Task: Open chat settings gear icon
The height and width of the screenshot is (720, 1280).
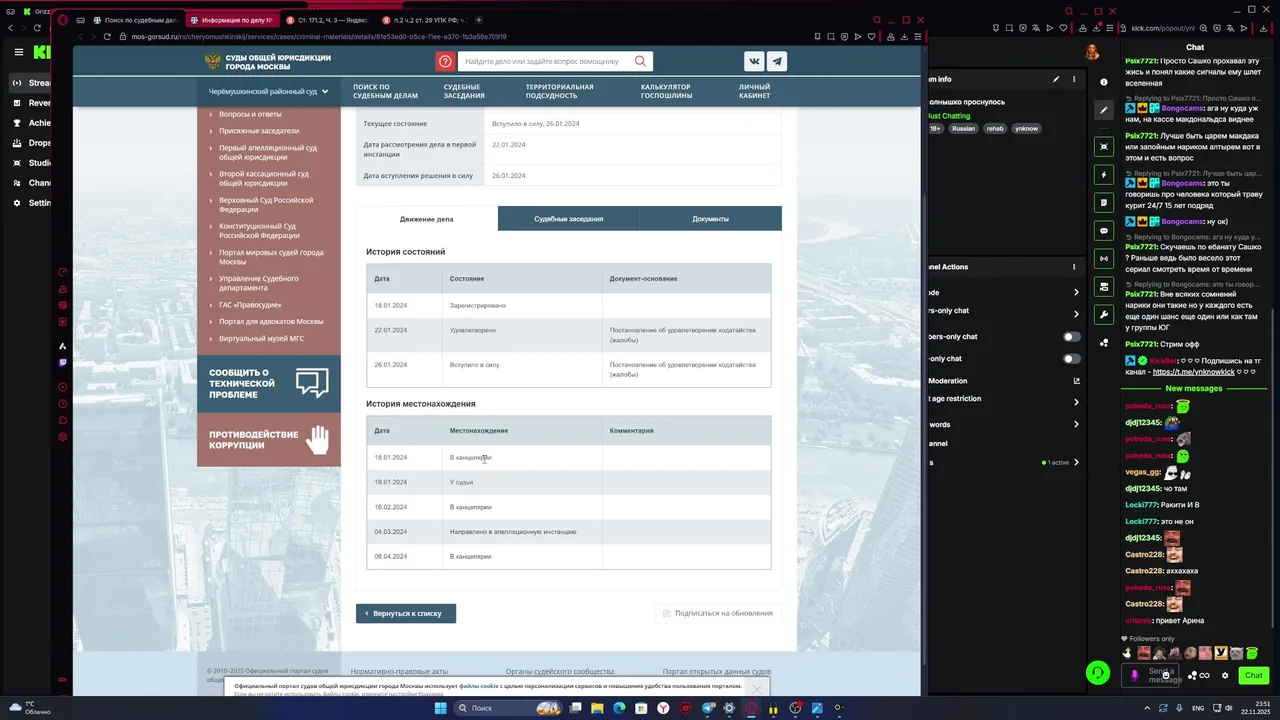Action: point(1225,676)
